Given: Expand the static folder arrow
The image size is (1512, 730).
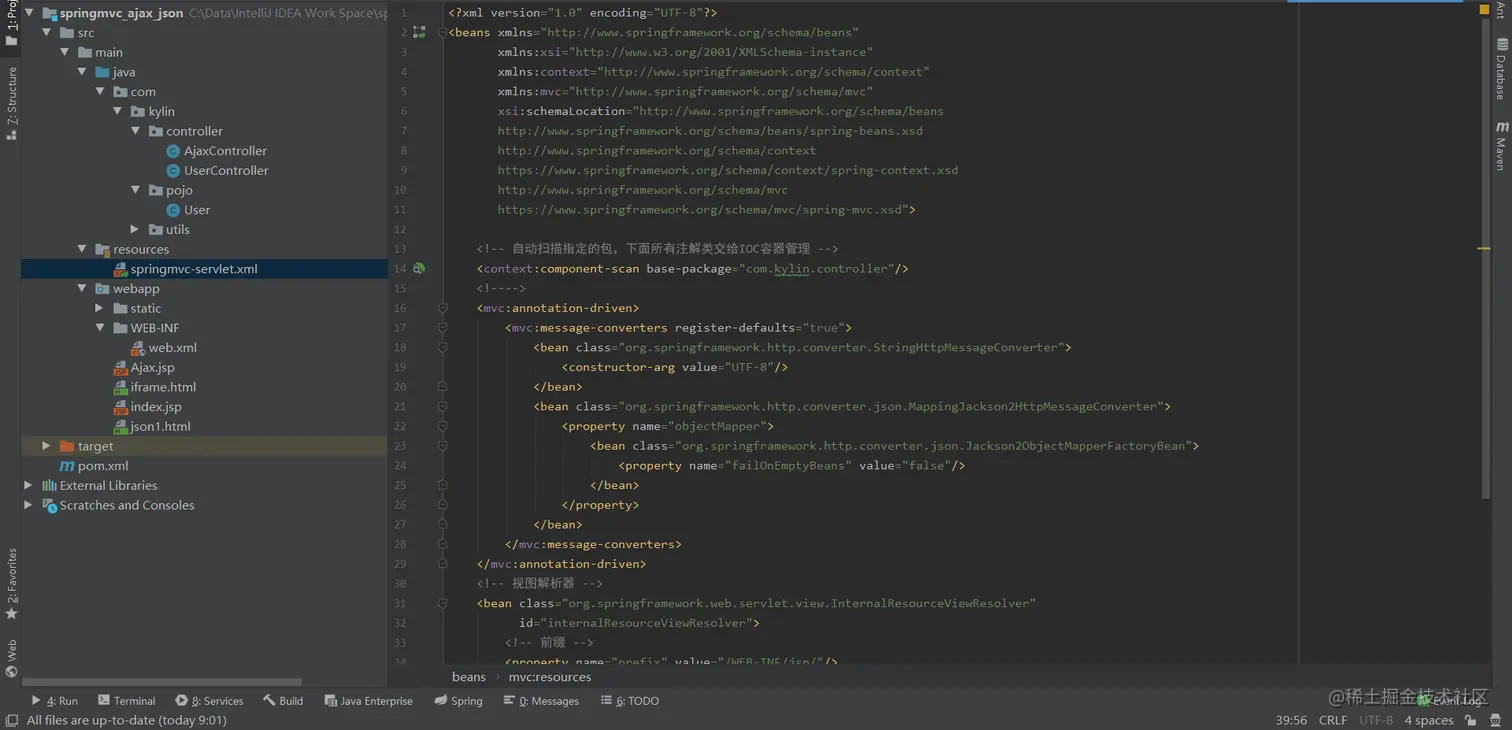Looking at the screenshot, I should 100,308.
